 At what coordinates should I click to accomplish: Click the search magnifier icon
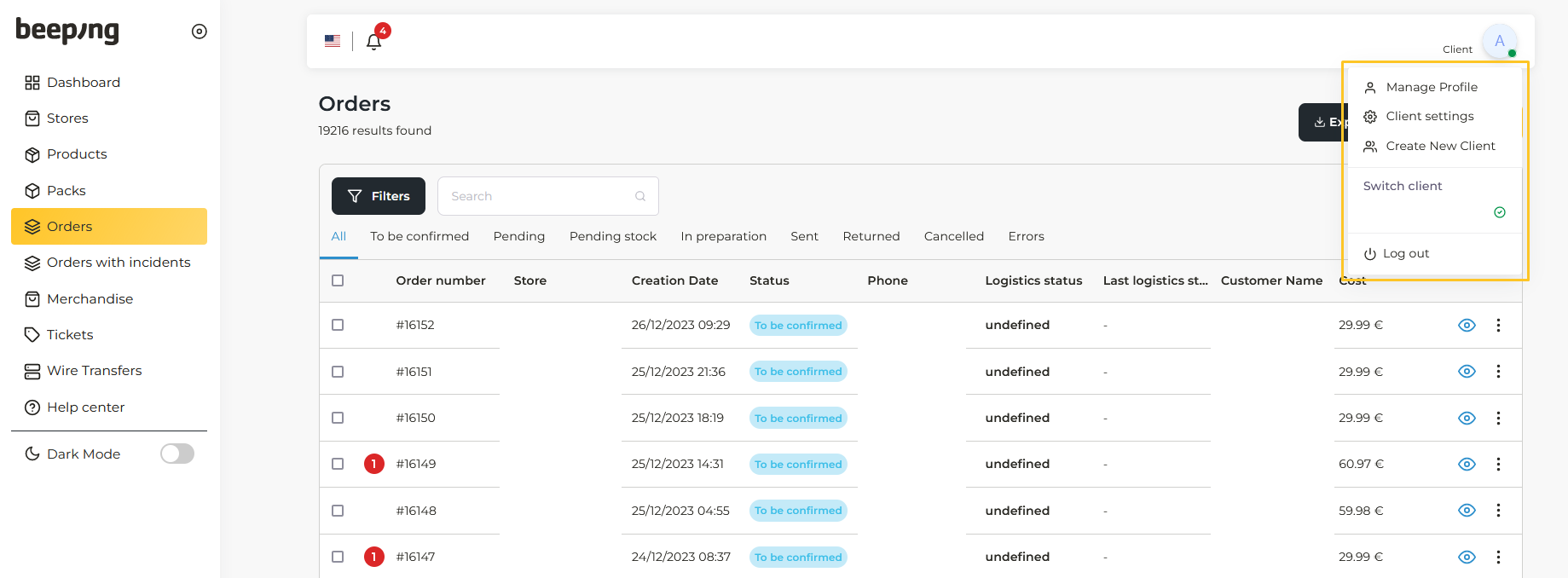point(640,196)
